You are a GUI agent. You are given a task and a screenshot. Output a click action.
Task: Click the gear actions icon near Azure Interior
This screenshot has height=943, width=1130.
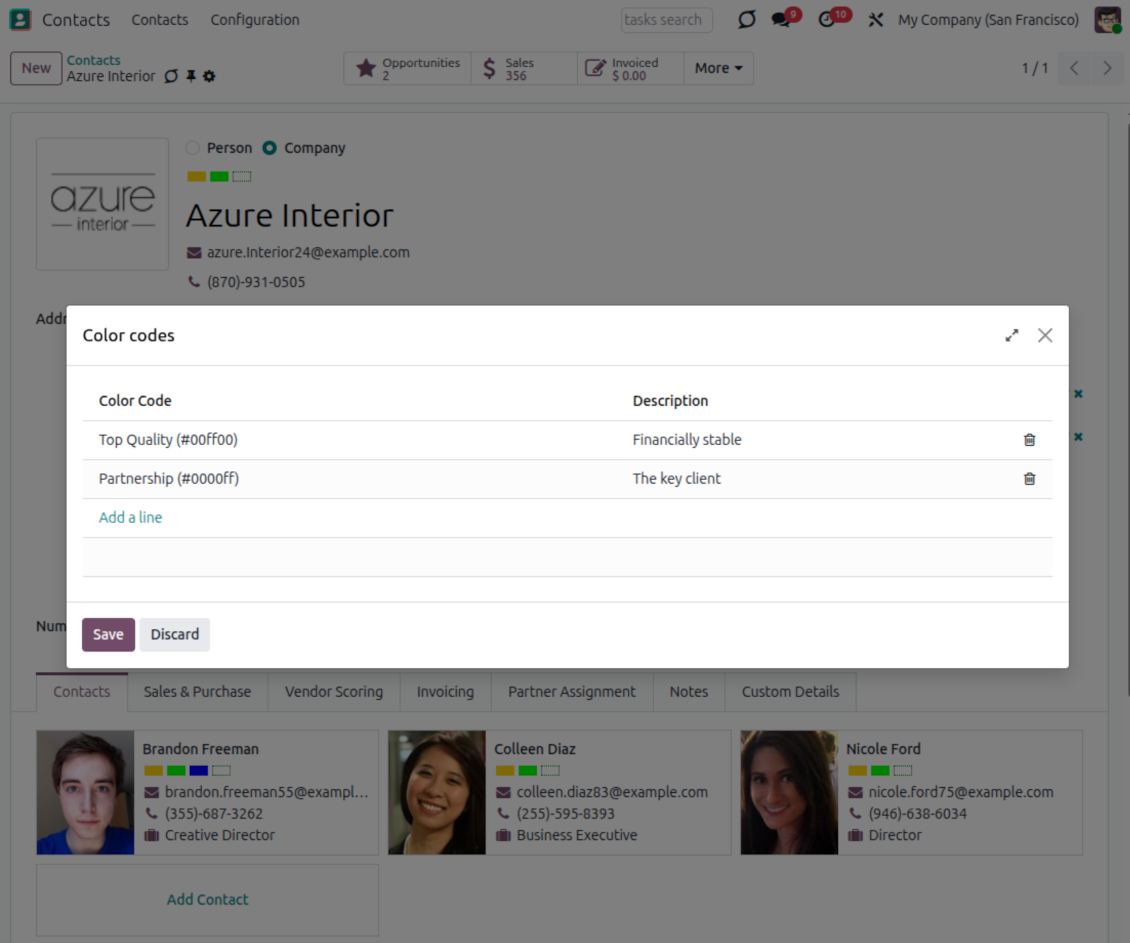point(209,77)
